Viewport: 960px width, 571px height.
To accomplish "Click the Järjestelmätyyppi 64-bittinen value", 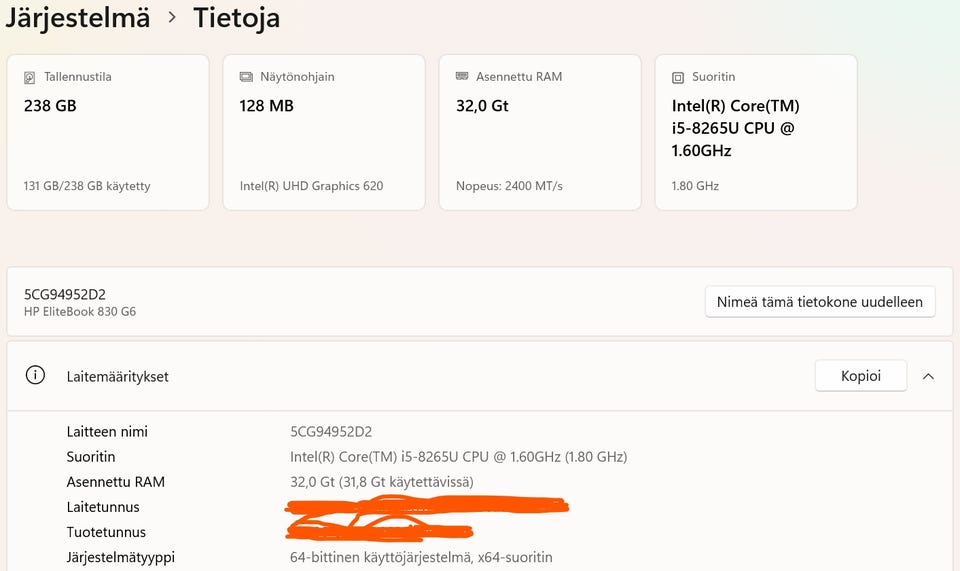I will [x=421, y=557].
